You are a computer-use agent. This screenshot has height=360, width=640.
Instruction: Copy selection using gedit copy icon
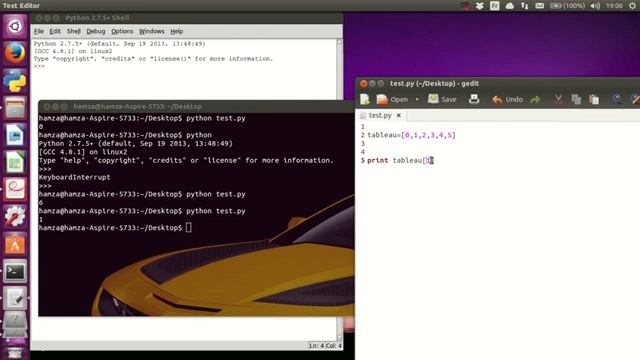(x=576, y=99)
